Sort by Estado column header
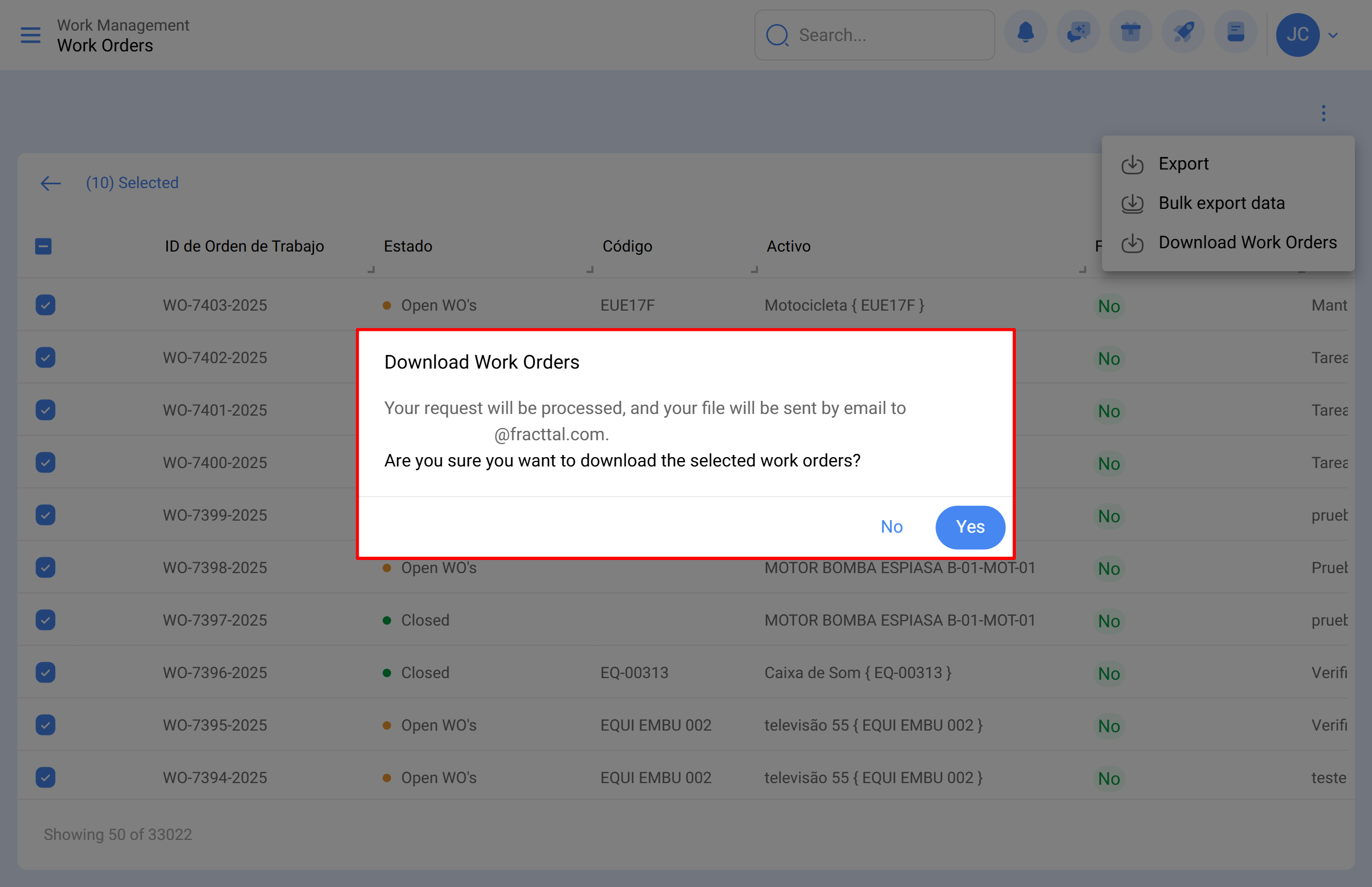Image resolution: width=1372 pixels, height=887 pixels. 408,247
